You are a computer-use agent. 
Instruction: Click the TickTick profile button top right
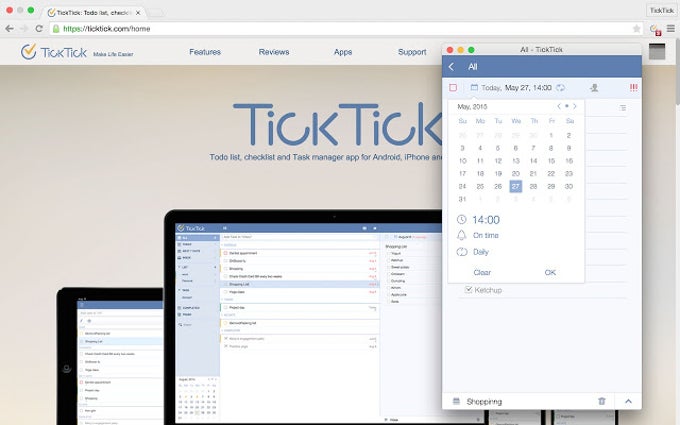tap(661, 10)
